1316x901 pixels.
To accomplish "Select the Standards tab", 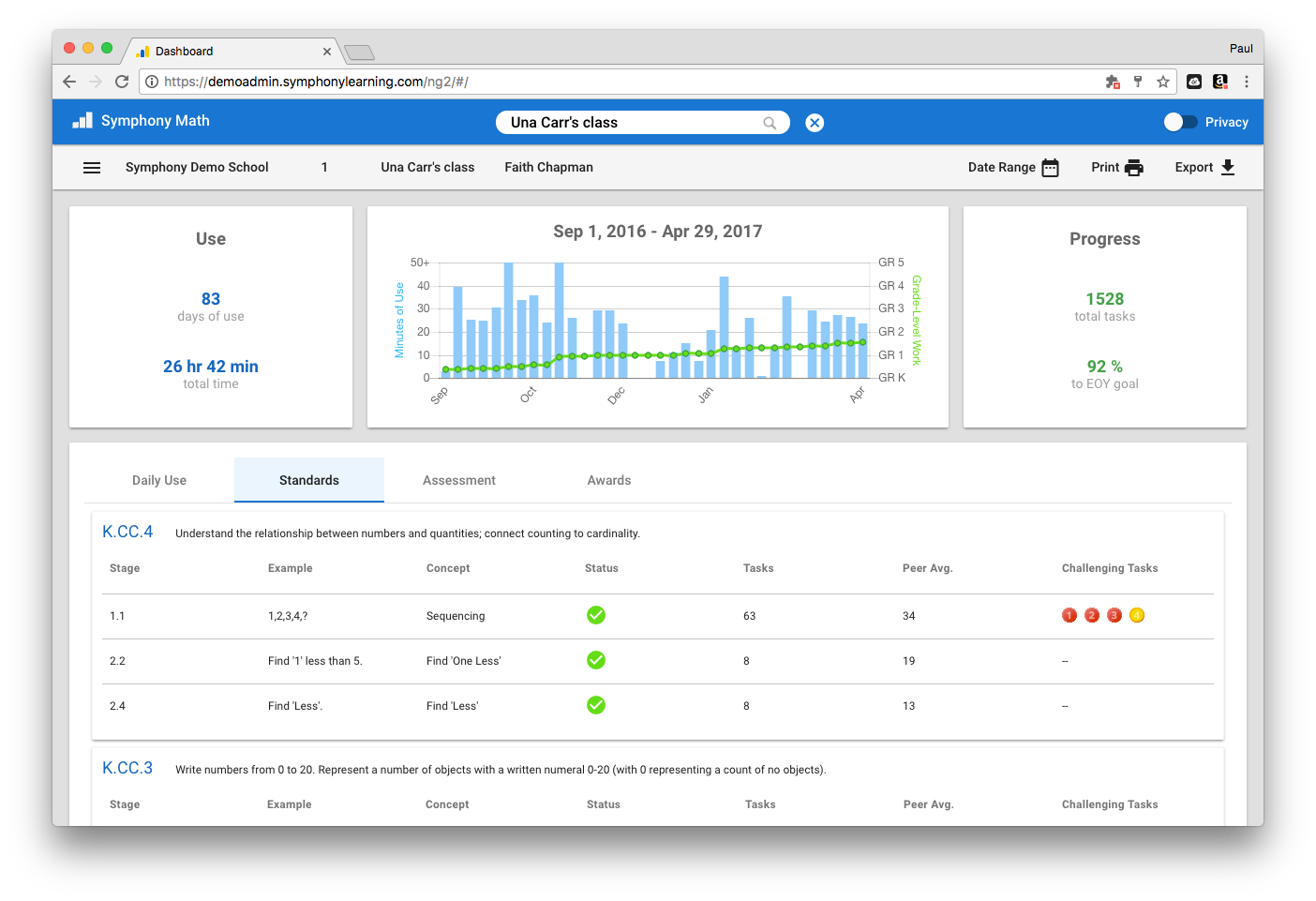I will [309, 480].
